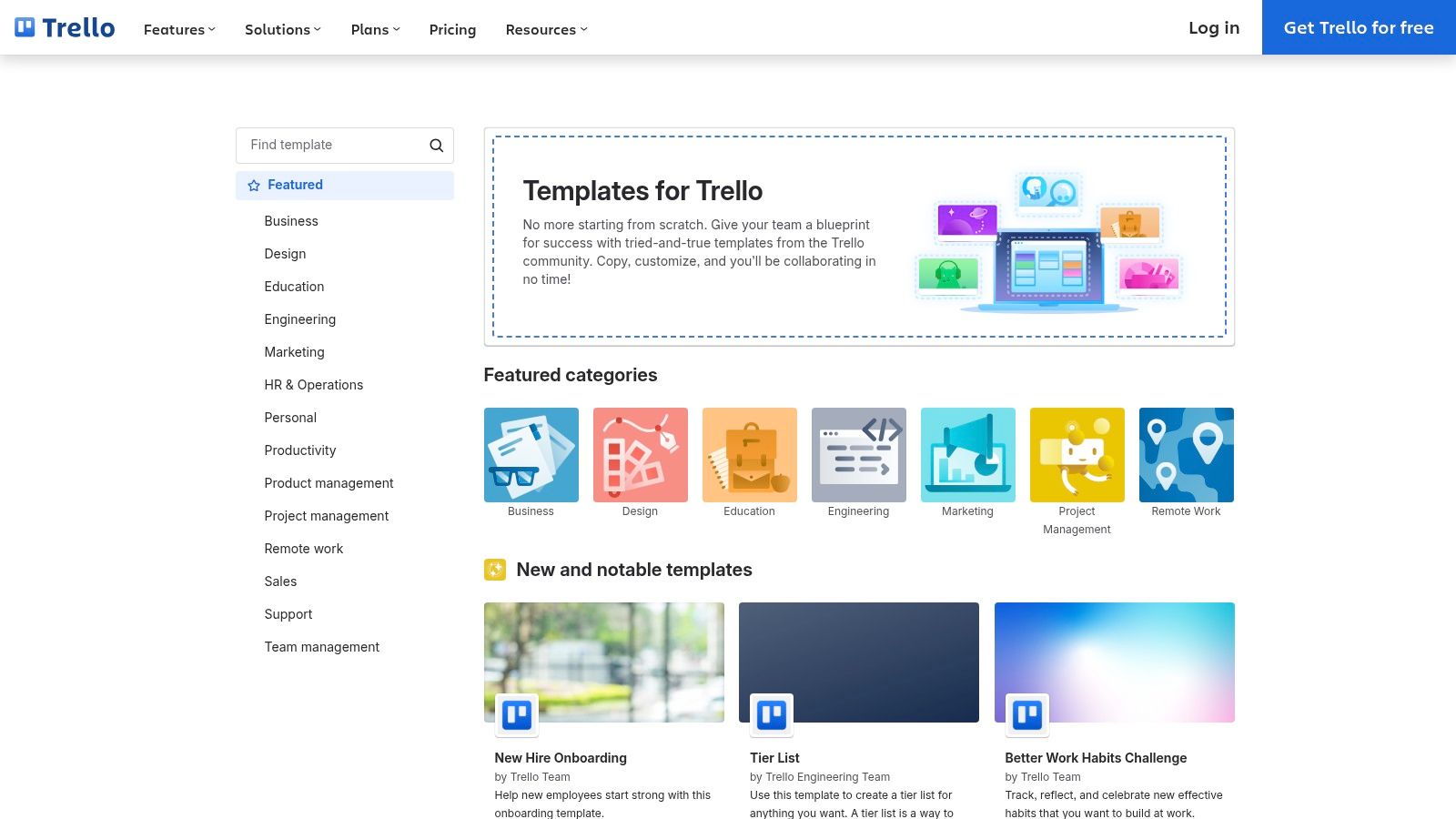This screenshot has height=819, width=1456.
Task: Expand the Resources navigation dropdown
Action: (x=545, y=29)
